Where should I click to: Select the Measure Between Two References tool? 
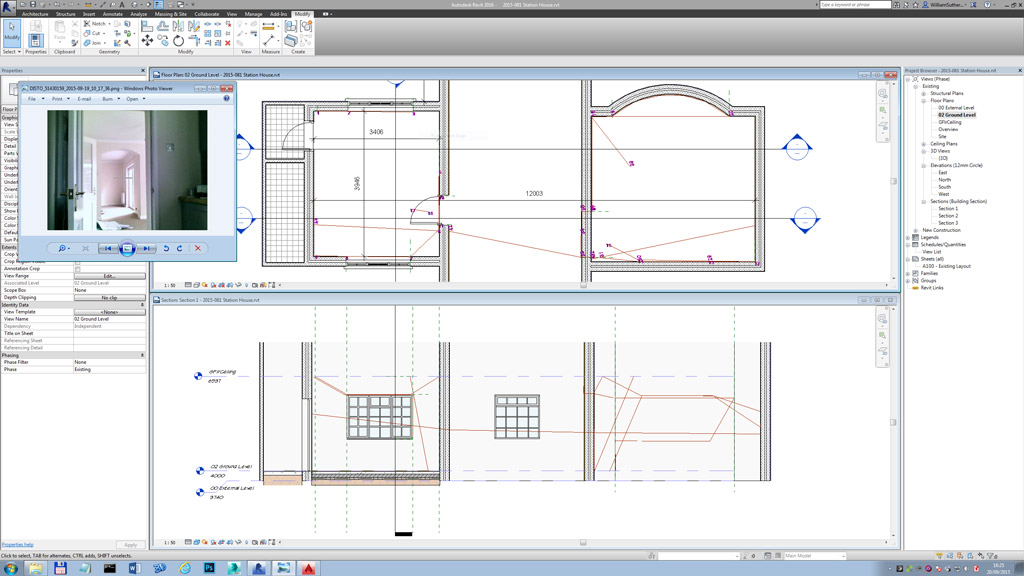[268, 41]
